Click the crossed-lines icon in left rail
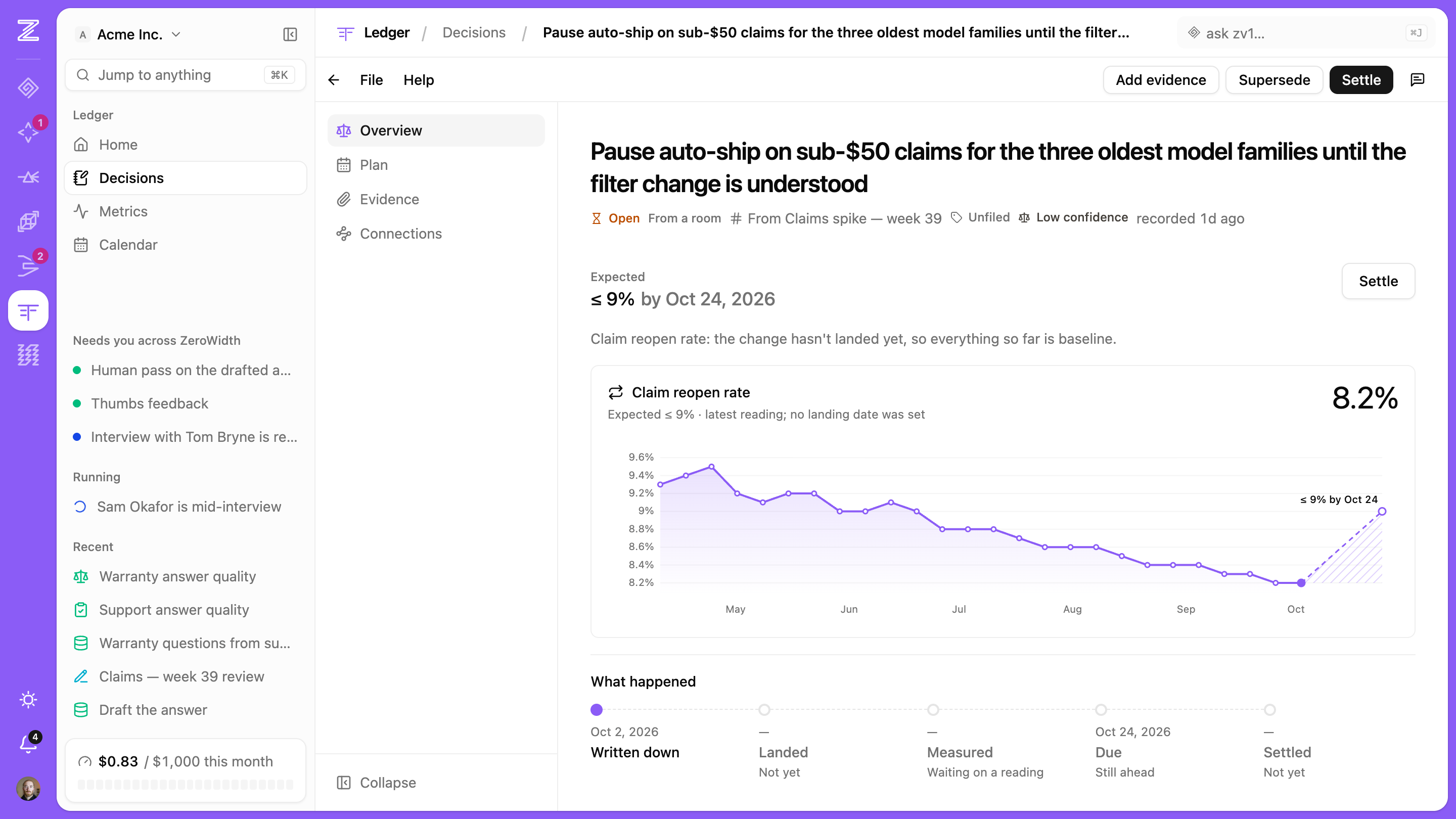The height and width of the screenshot is (819, 1456). [x=28, y=177]
